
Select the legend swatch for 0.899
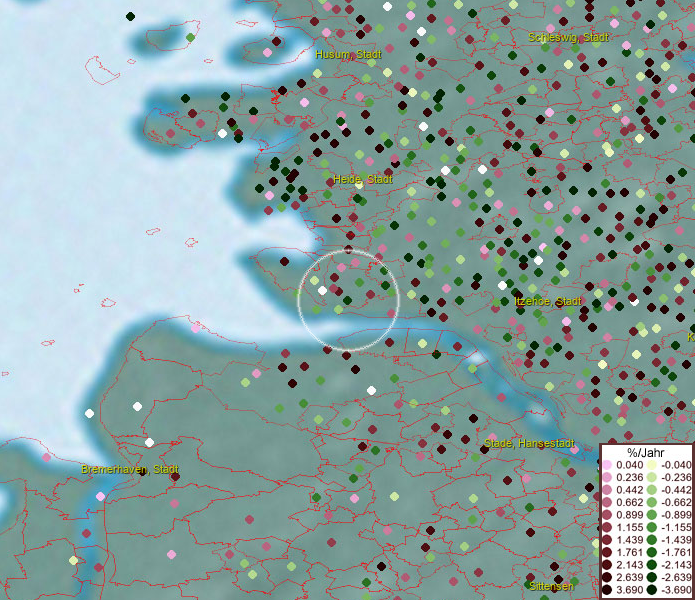(x=607, y=515)
